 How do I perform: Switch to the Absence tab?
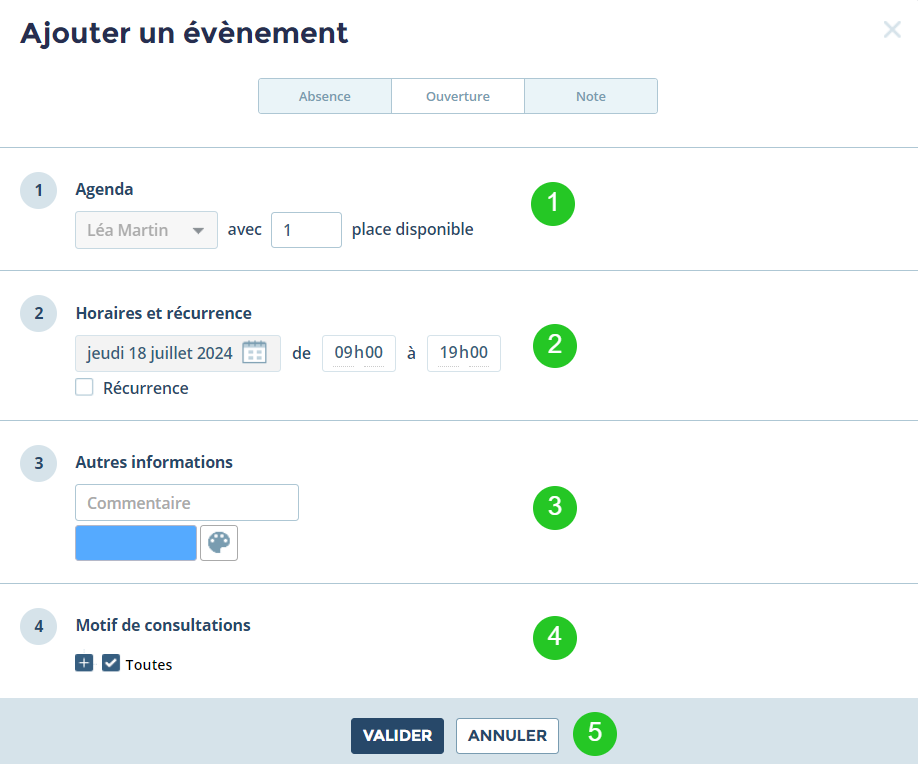[x=325, y=96]
